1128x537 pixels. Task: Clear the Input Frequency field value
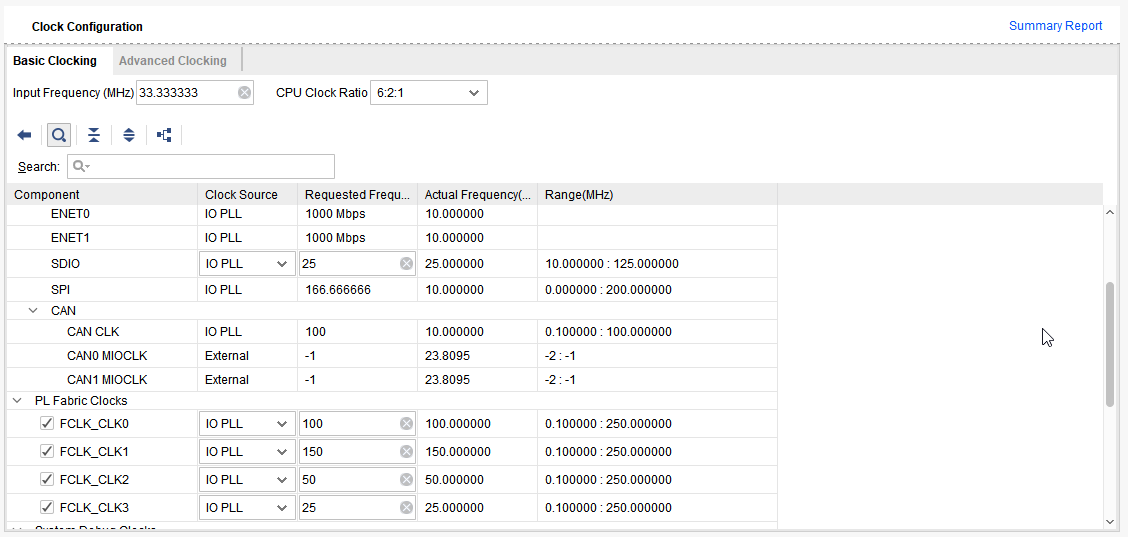click(244, 93)
